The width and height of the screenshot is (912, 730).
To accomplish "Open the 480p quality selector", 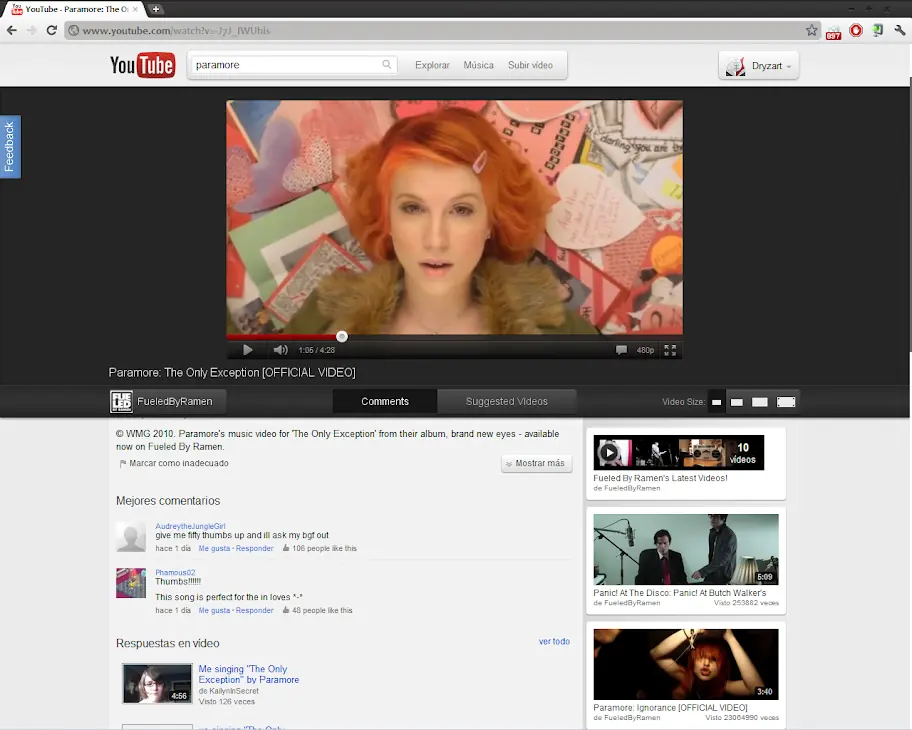I will [x=645, y=350].
